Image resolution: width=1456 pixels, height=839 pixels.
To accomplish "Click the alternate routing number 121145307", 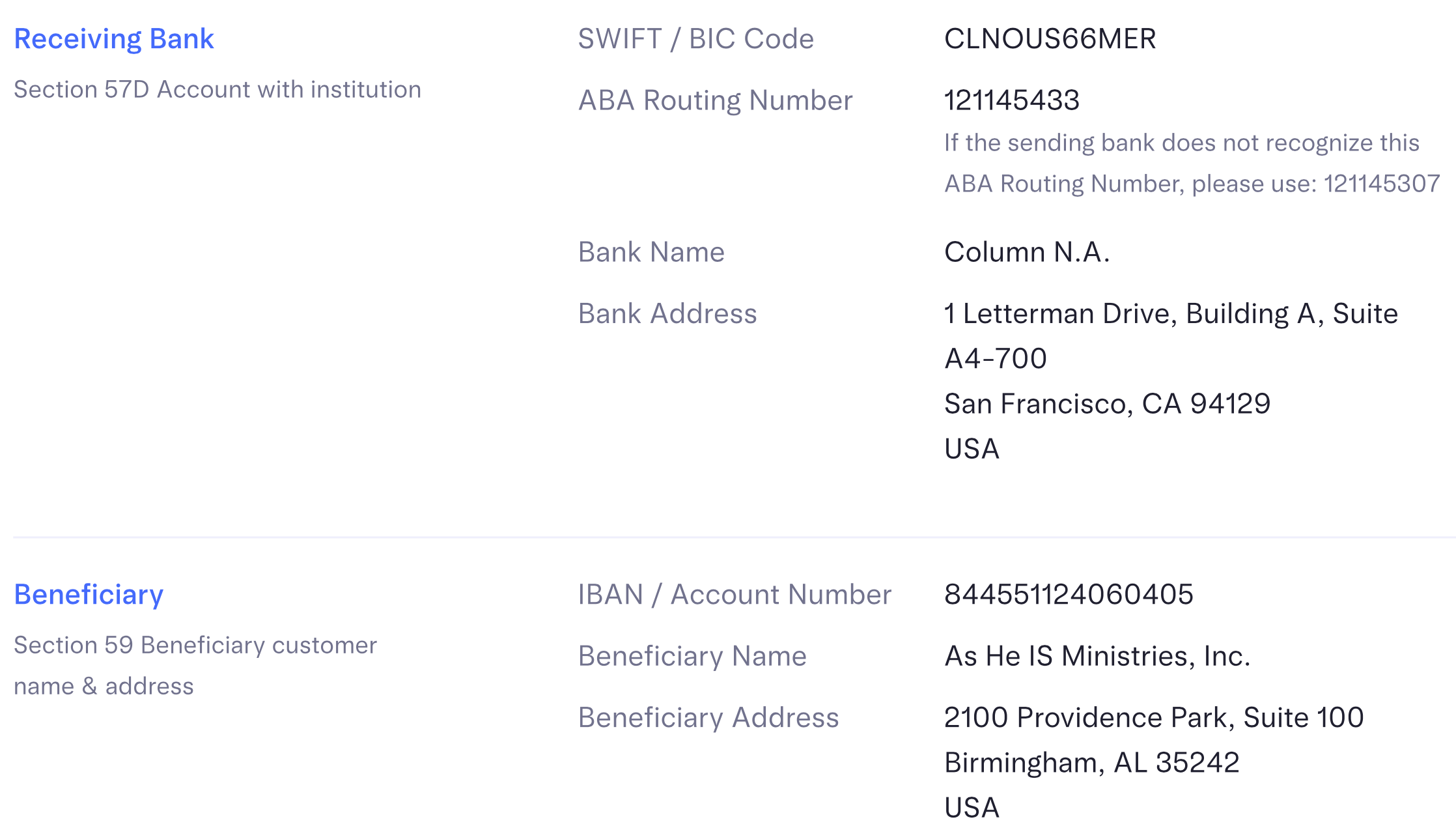I will [x=1381, y=184].
